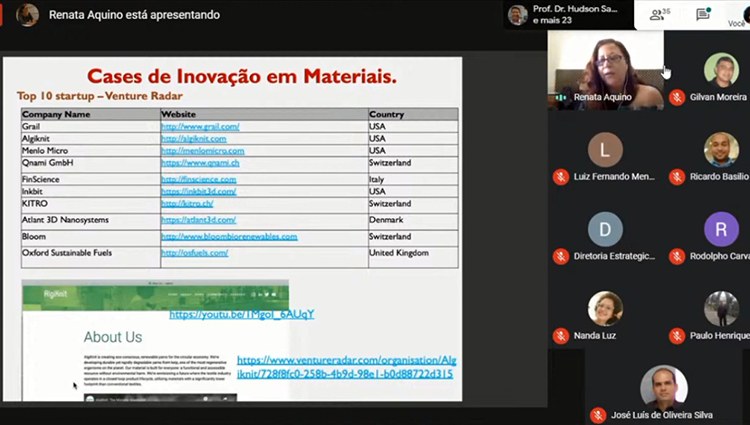The width and height of the screenshot is (750, 425).
Task: Select Nanda Luz's participant avatar
Action: (605, 308)
